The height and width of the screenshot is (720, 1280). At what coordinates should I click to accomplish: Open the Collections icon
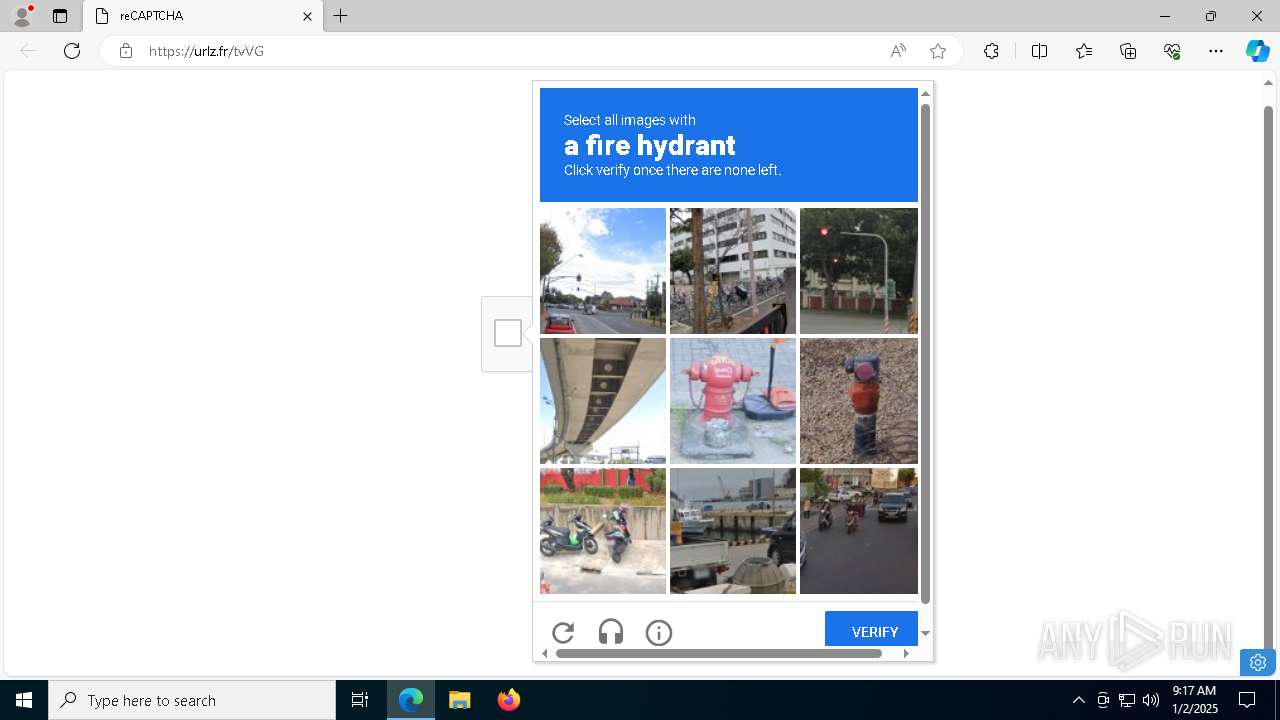[x=1128, y=51]
